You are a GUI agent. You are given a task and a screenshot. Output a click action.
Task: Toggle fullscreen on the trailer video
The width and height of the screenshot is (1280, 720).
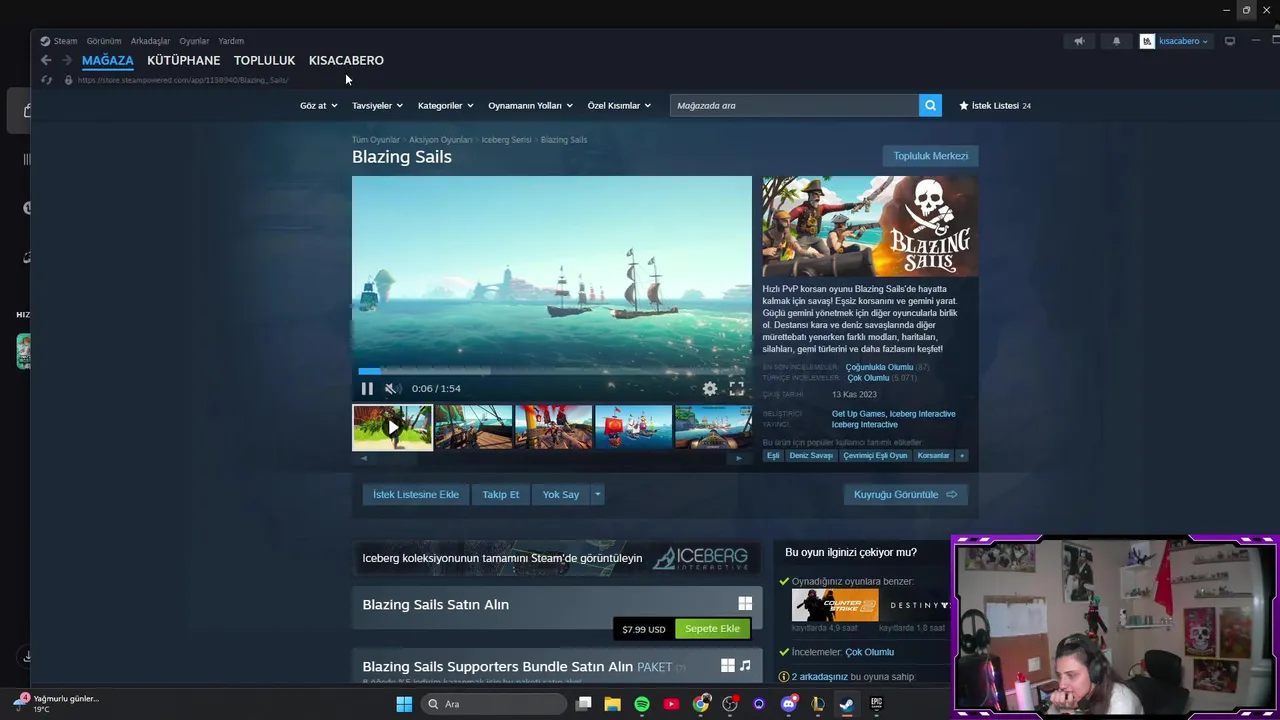tap(736, 388)
